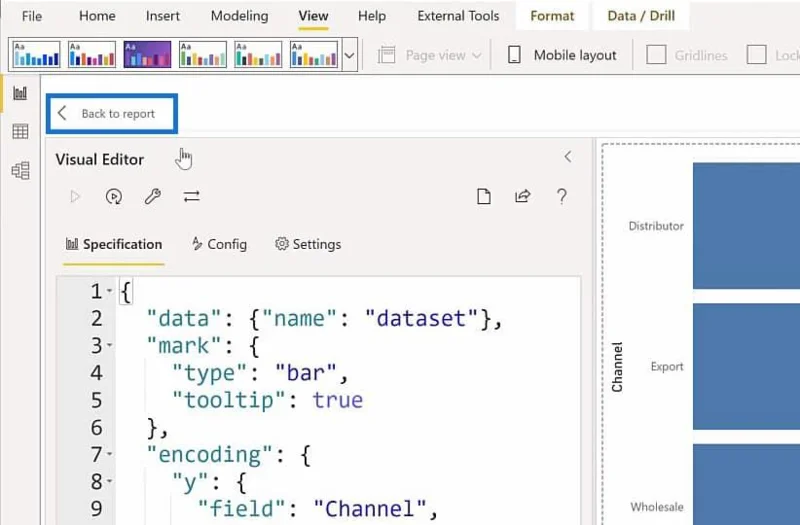
Task: Open help with the question mark icon
Action: (562, 196)
